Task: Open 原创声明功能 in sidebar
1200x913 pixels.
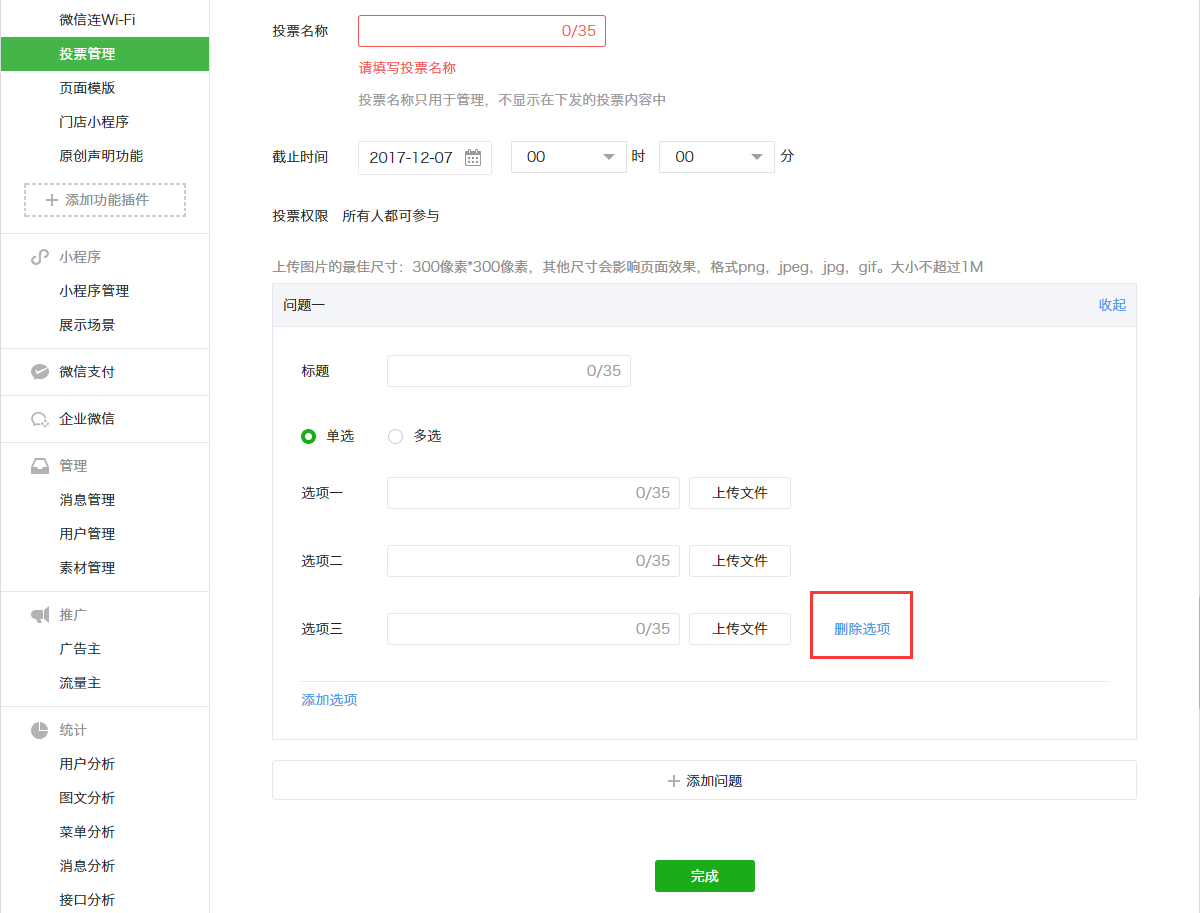Action: (101, 156)
